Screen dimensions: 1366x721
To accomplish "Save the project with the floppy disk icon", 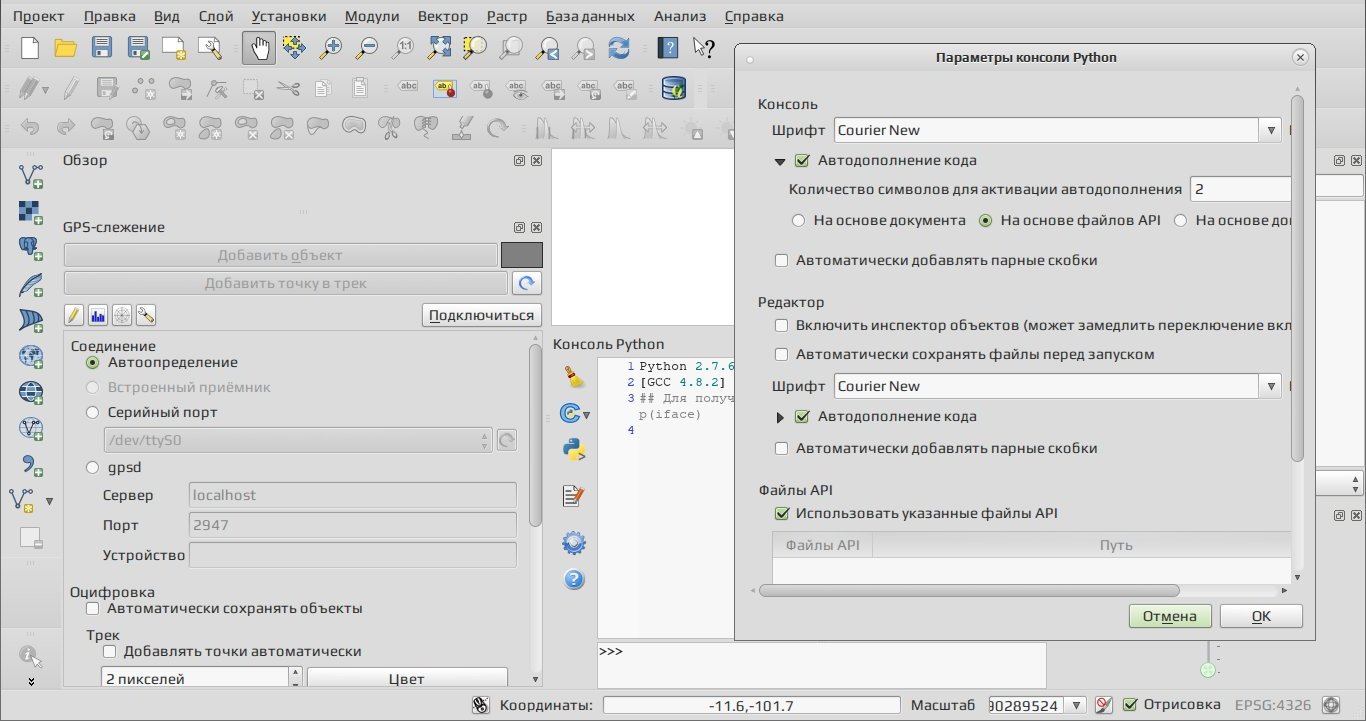I will [102, 47].
